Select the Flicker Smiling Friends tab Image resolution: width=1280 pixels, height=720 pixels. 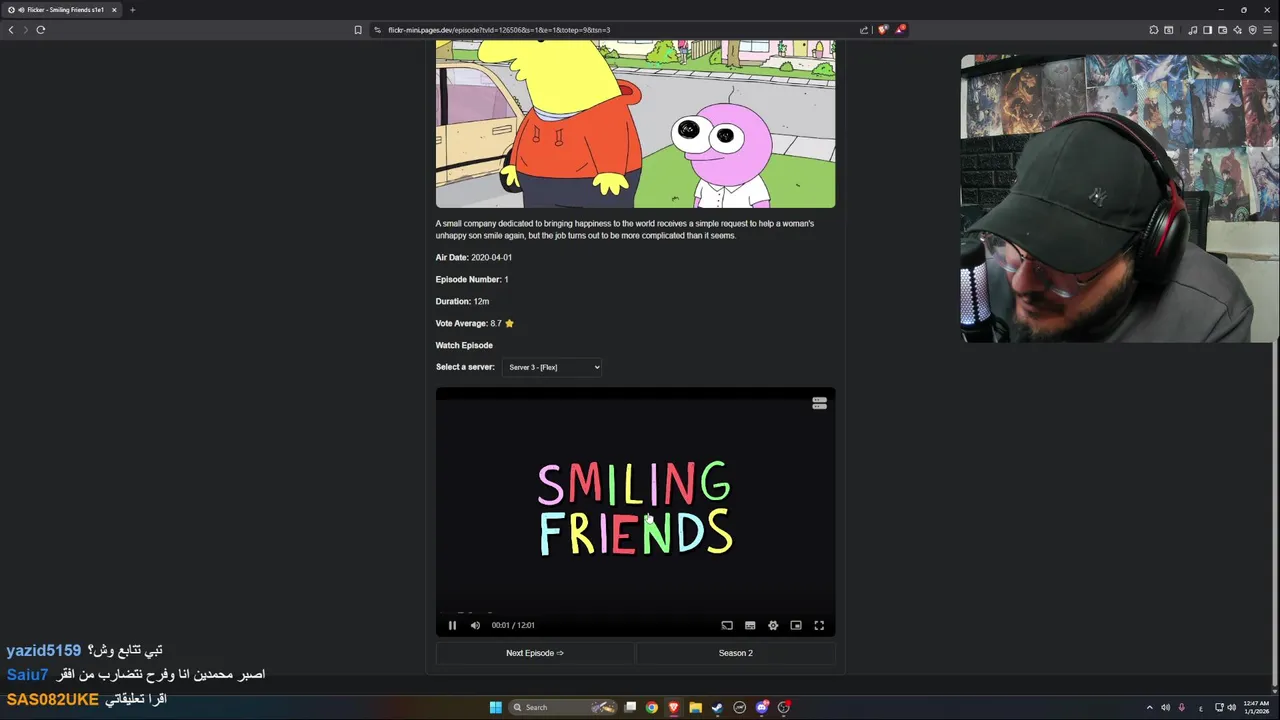[62, 10]
